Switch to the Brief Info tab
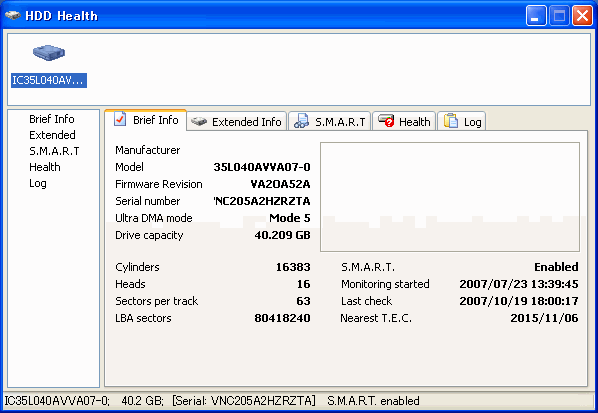 click(146, 120)
